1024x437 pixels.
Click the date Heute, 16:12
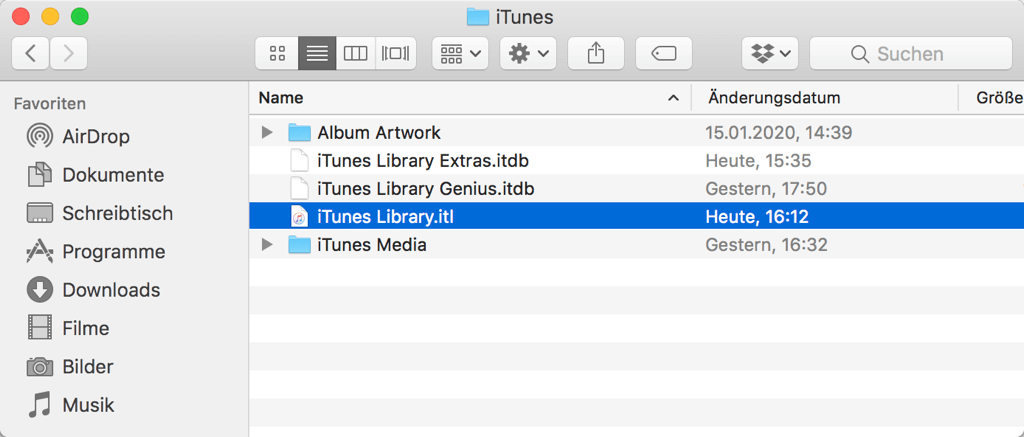click(x=758, y=218)
